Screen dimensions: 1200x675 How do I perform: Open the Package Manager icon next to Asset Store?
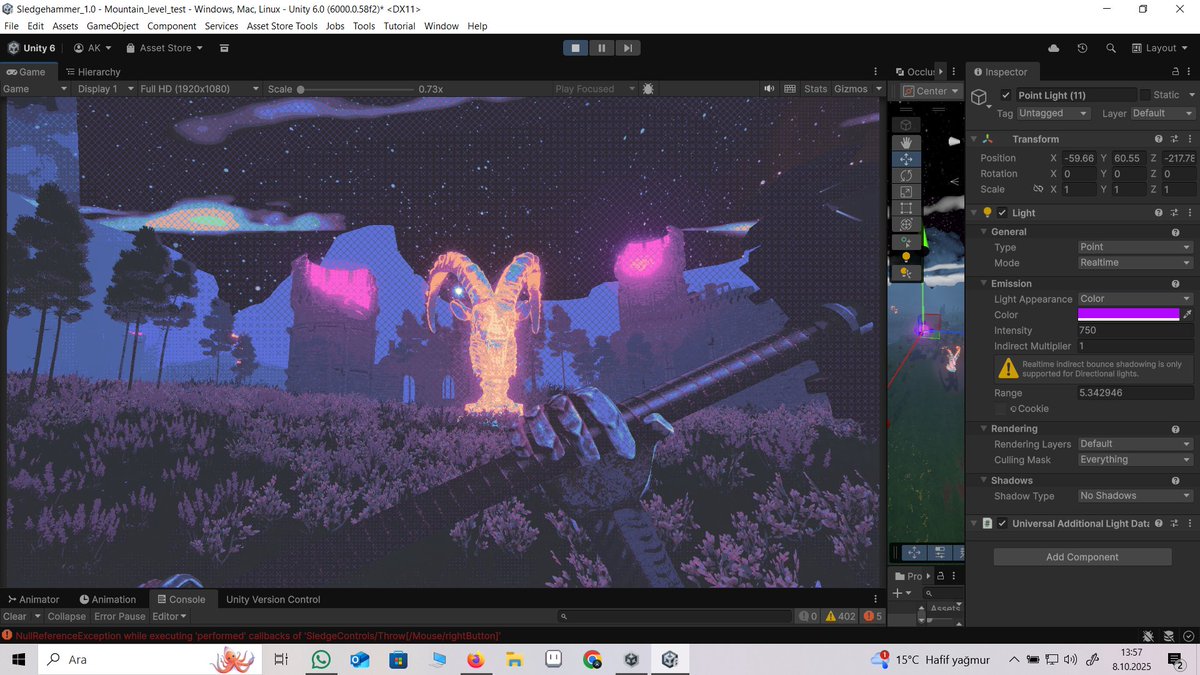tap(224, 48)
